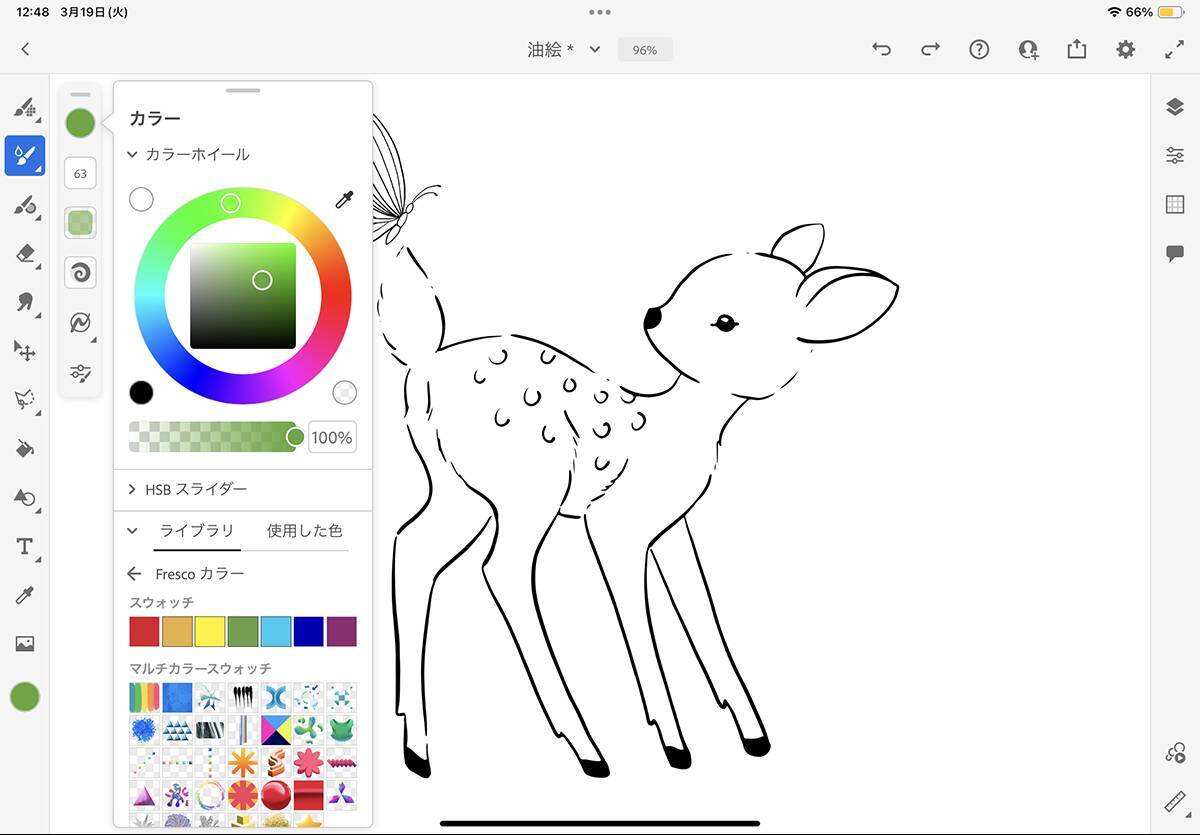Switch to the ライブラリ tab

[x=197, y=531]
